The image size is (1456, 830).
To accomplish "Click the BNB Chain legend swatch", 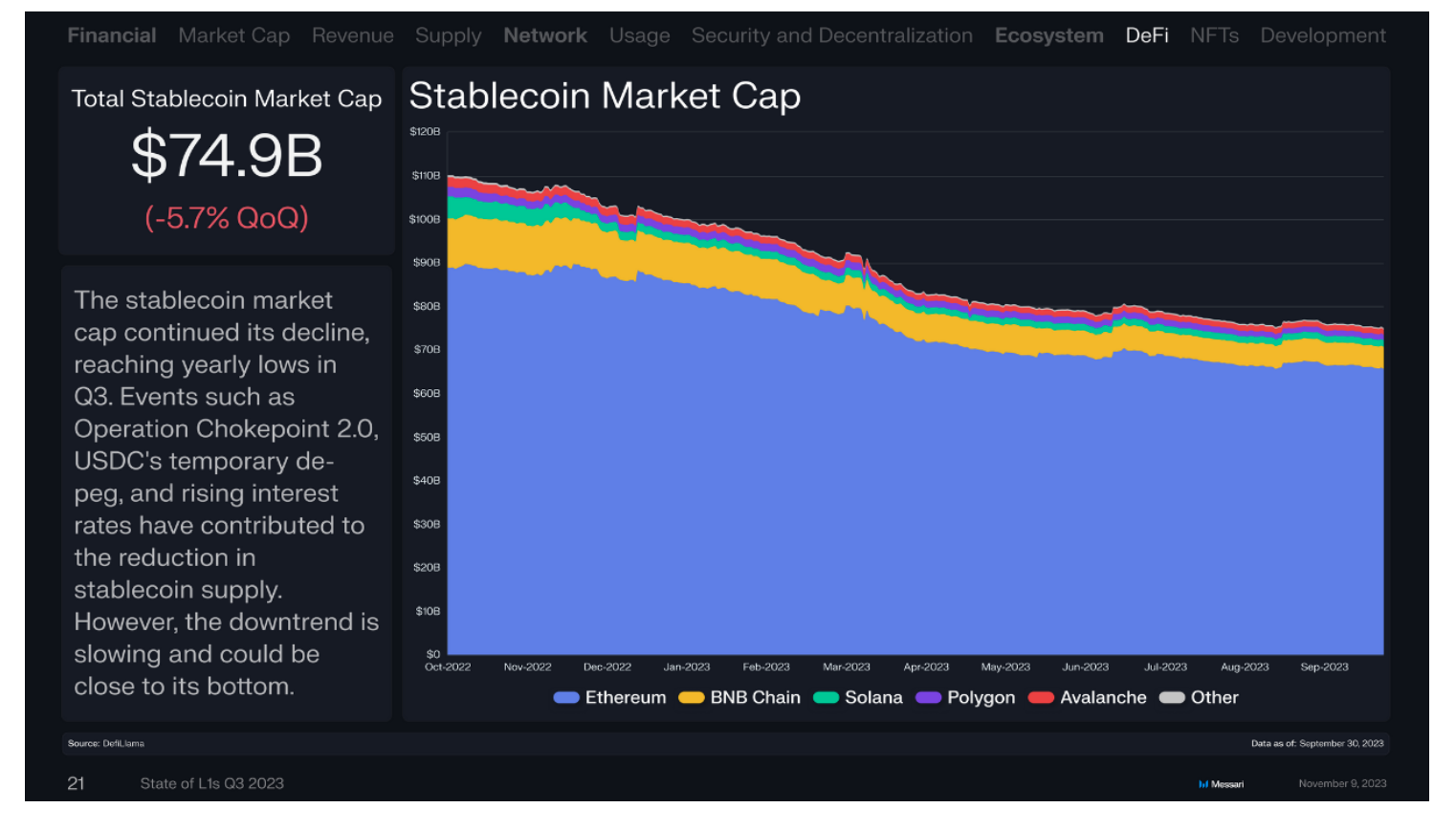I will [x=692, y=698].
